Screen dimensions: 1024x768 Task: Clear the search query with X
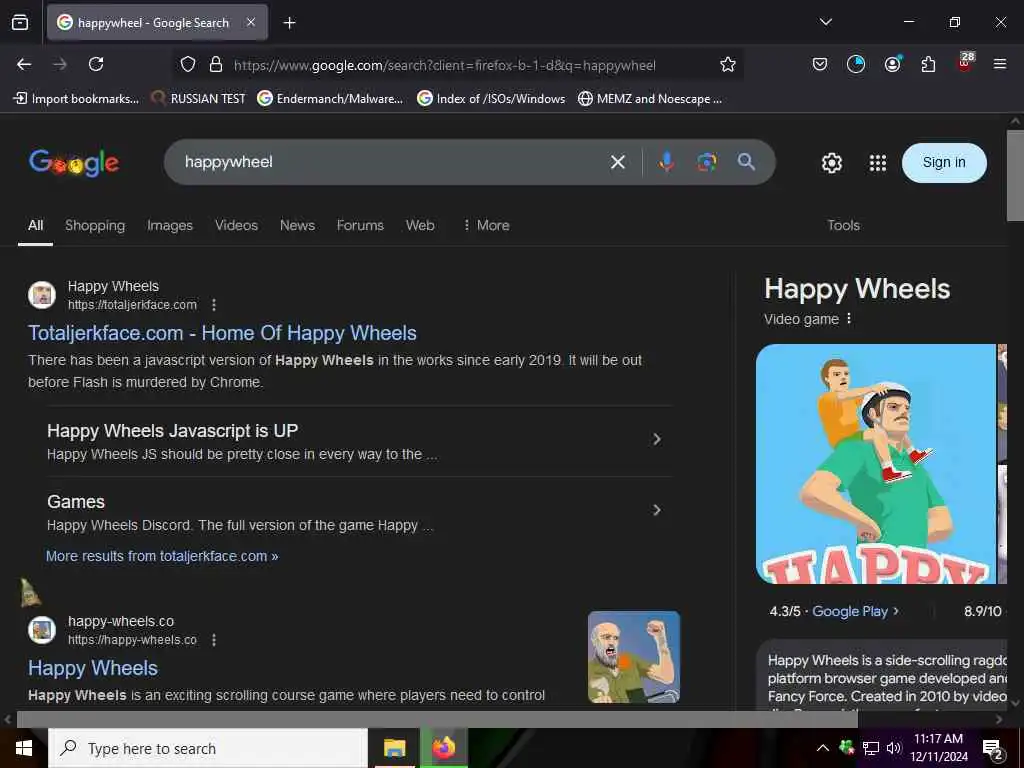tap(618, 162)
